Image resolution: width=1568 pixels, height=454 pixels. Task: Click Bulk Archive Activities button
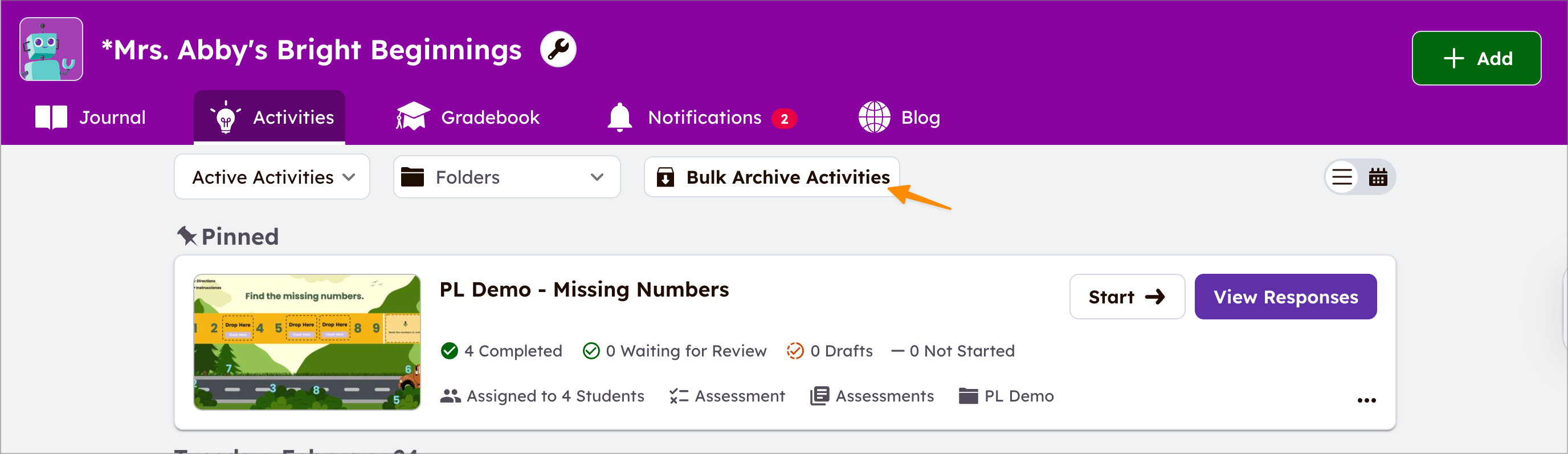772,177
